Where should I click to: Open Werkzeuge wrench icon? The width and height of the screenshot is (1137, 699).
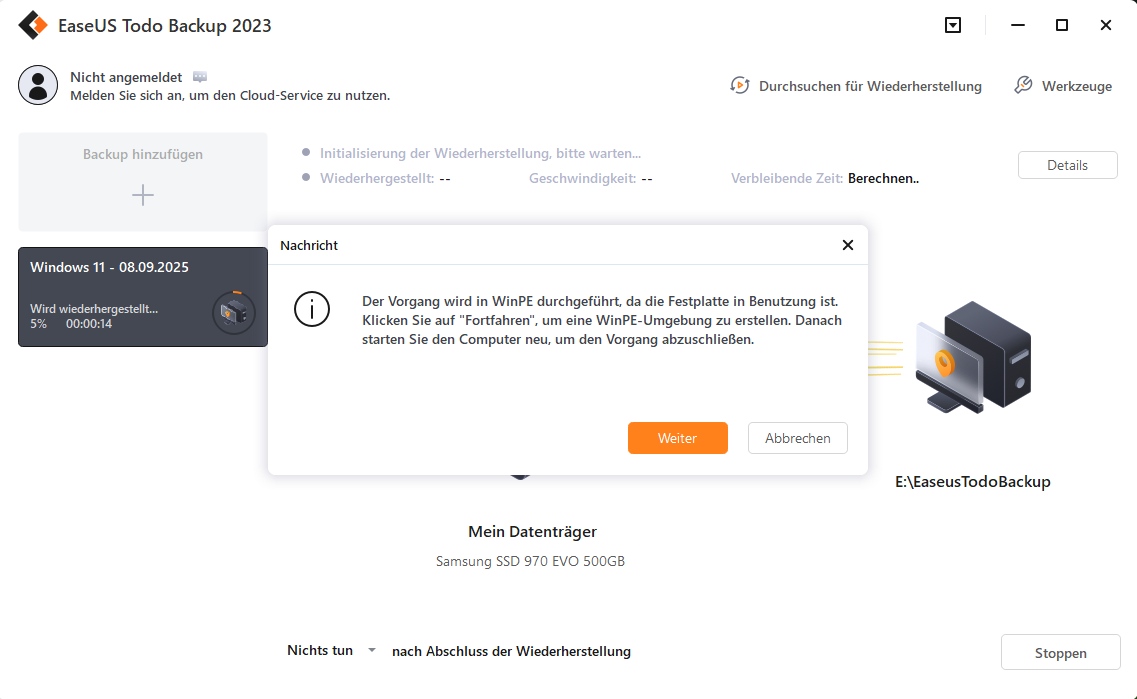click(x=1023, y=86)
